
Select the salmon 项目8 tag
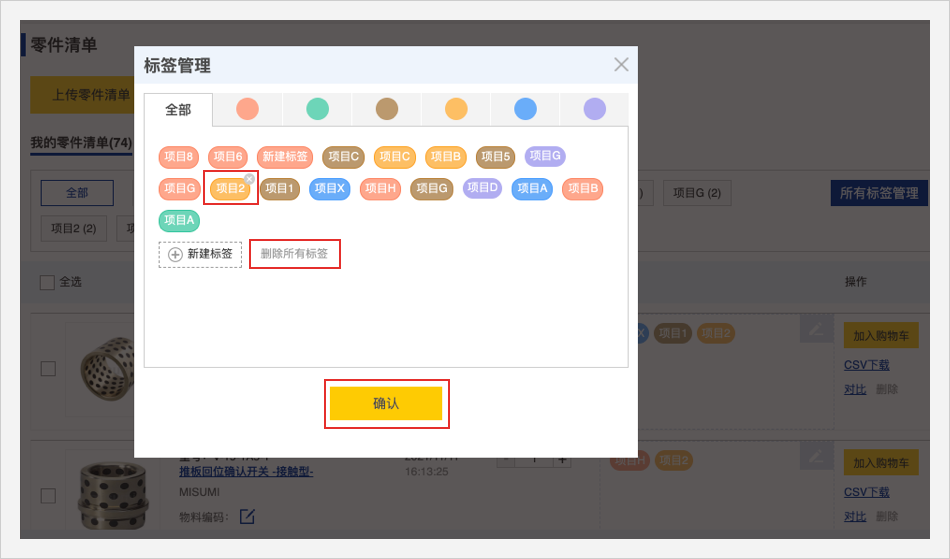tap(179, 156)
